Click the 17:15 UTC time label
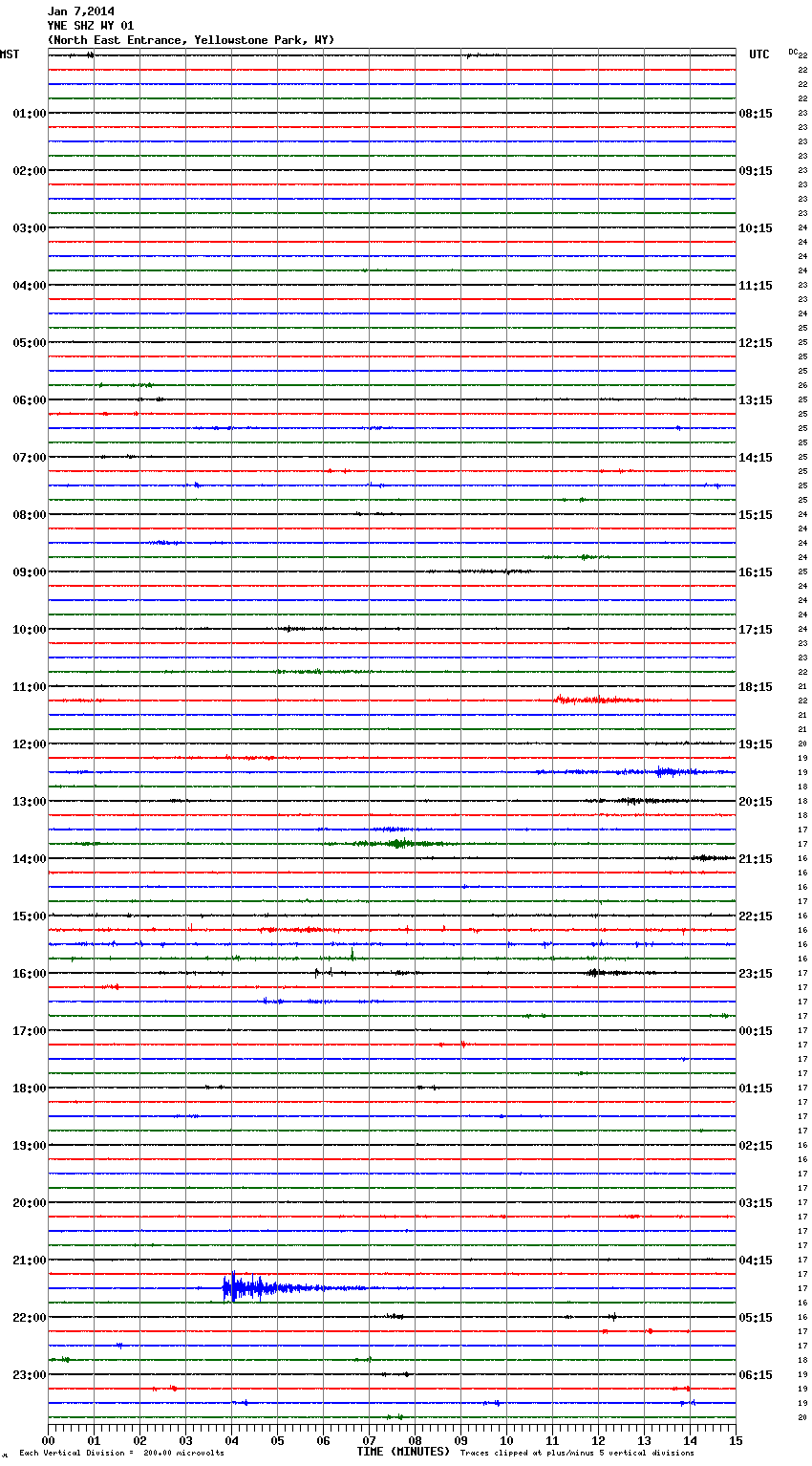This screenshot has height=1466, width=812. (756, 630)
